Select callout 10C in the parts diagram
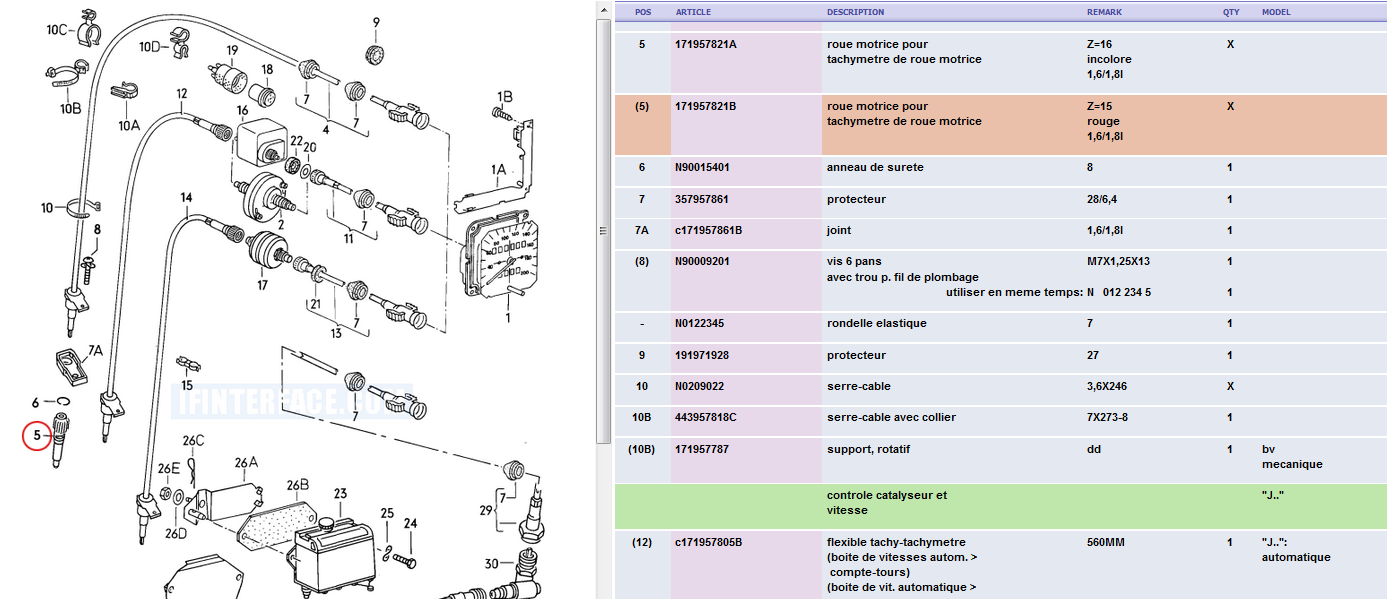 (x=58, y=30)
